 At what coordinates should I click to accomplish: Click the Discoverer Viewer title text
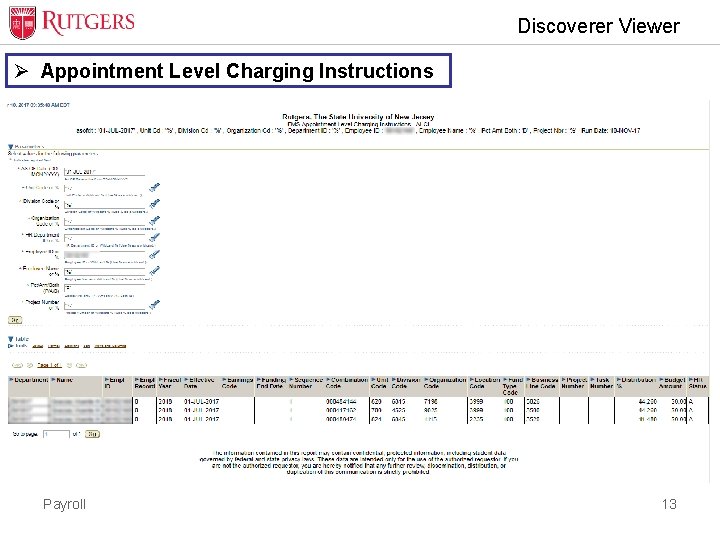tap(599, 26)
